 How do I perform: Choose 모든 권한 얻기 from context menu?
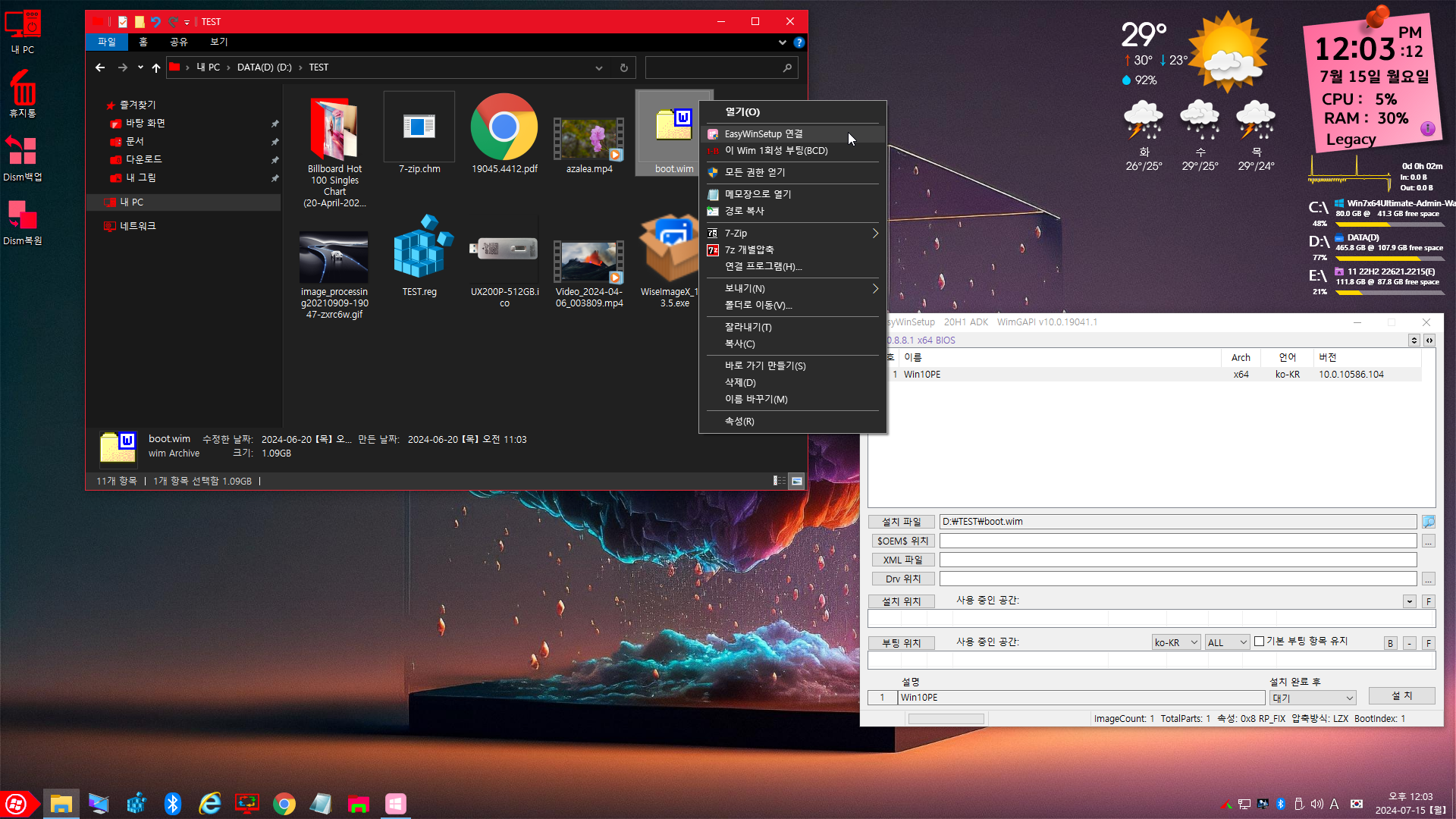792,173
